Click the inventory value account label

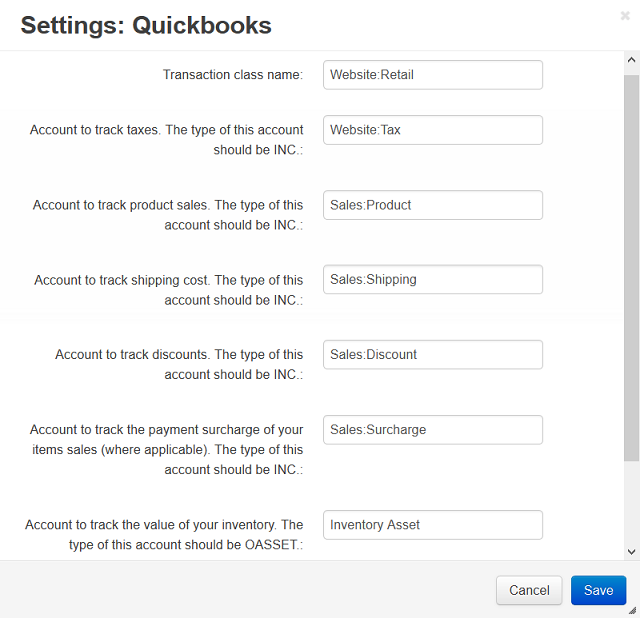[164, 534]
